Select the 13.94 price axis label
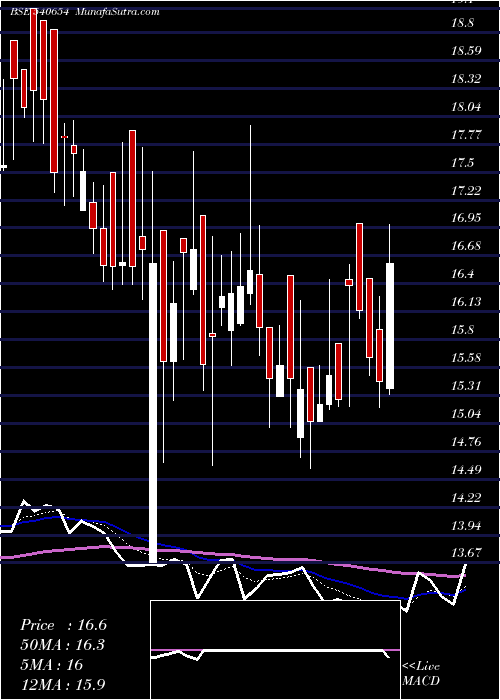 pyautogui.click(x=466, y=525)
